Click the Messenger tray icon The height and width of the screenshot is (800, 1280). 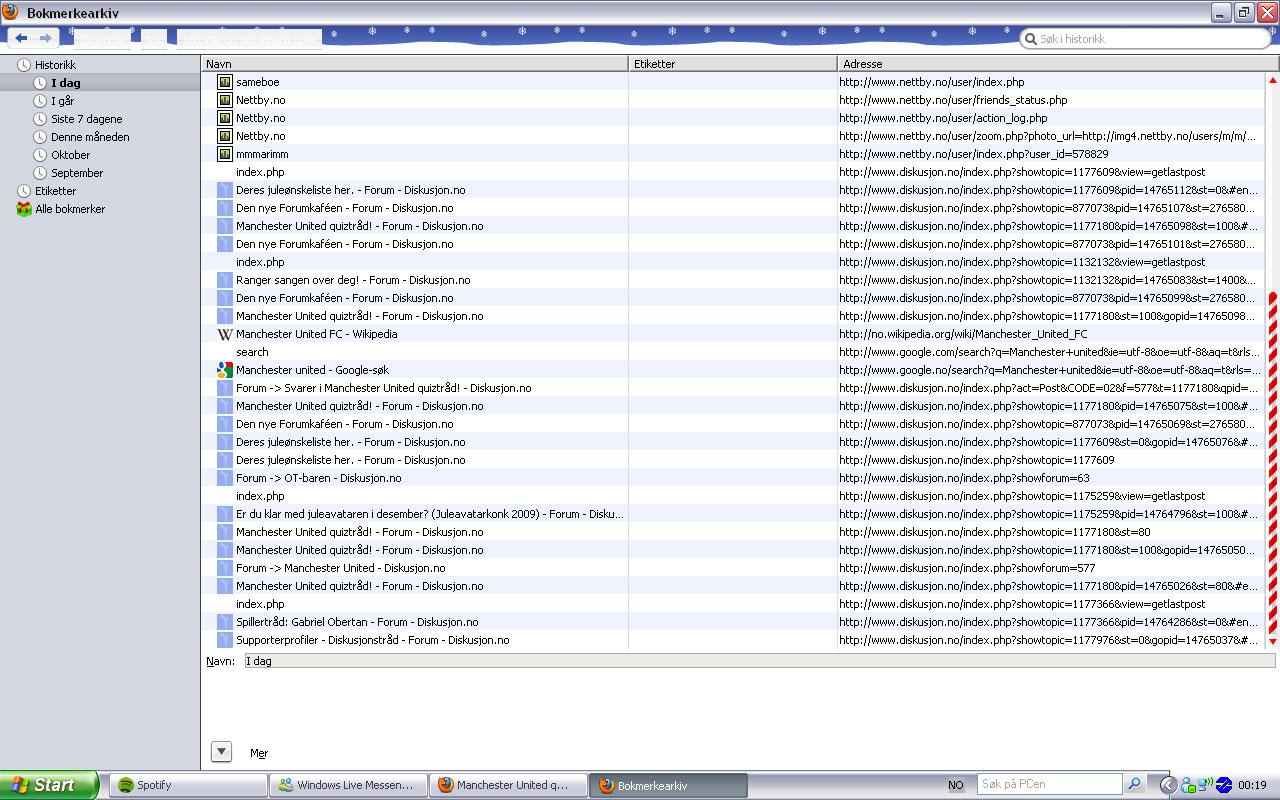pos(1188,785)
